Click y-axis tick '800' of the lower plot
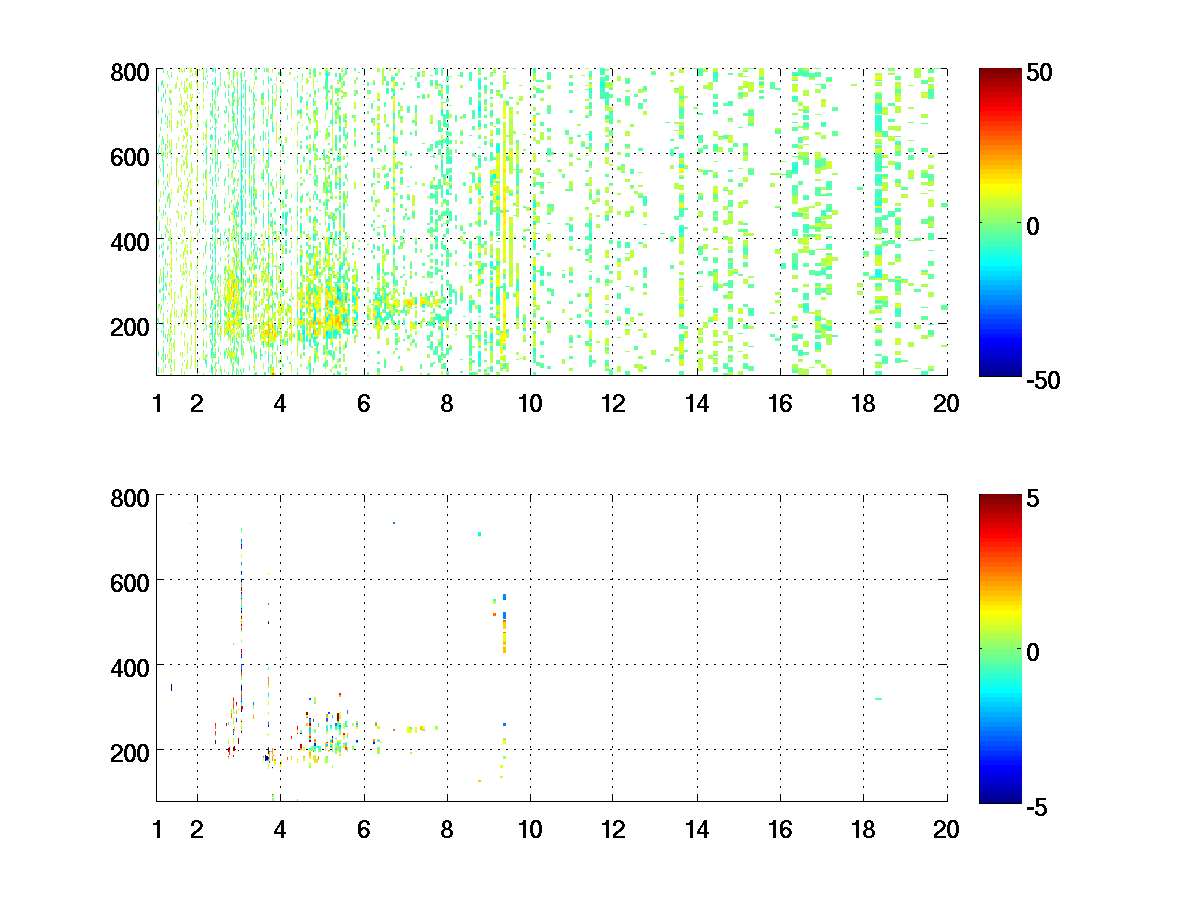The height and width of the screenshot is (900, 1200). [129, 497]
